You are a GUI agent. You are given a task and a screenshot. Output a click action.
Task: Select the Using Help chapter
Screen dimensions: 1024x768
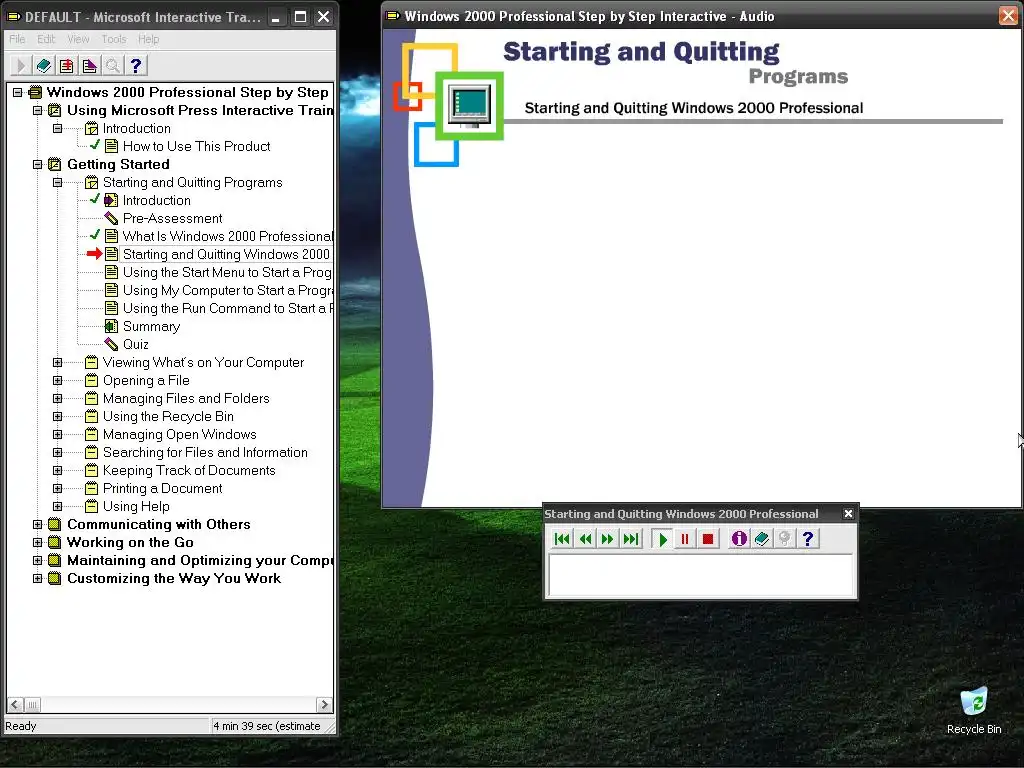click(x=136, y=506)
